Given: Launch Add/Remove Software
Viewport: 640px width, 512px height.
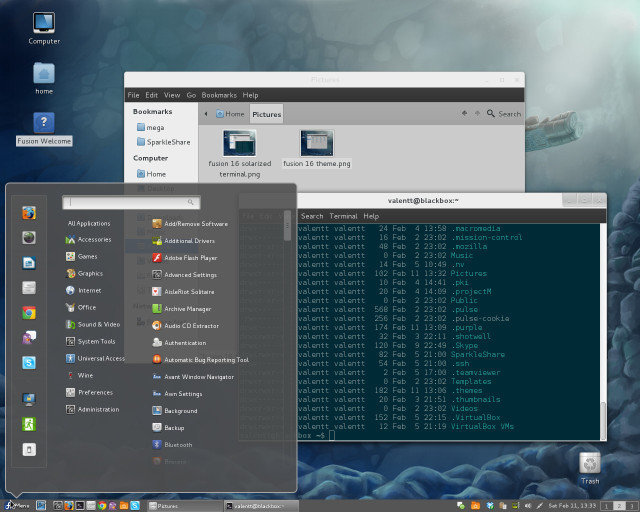Looking at the screenshot, I should [190, 224].
